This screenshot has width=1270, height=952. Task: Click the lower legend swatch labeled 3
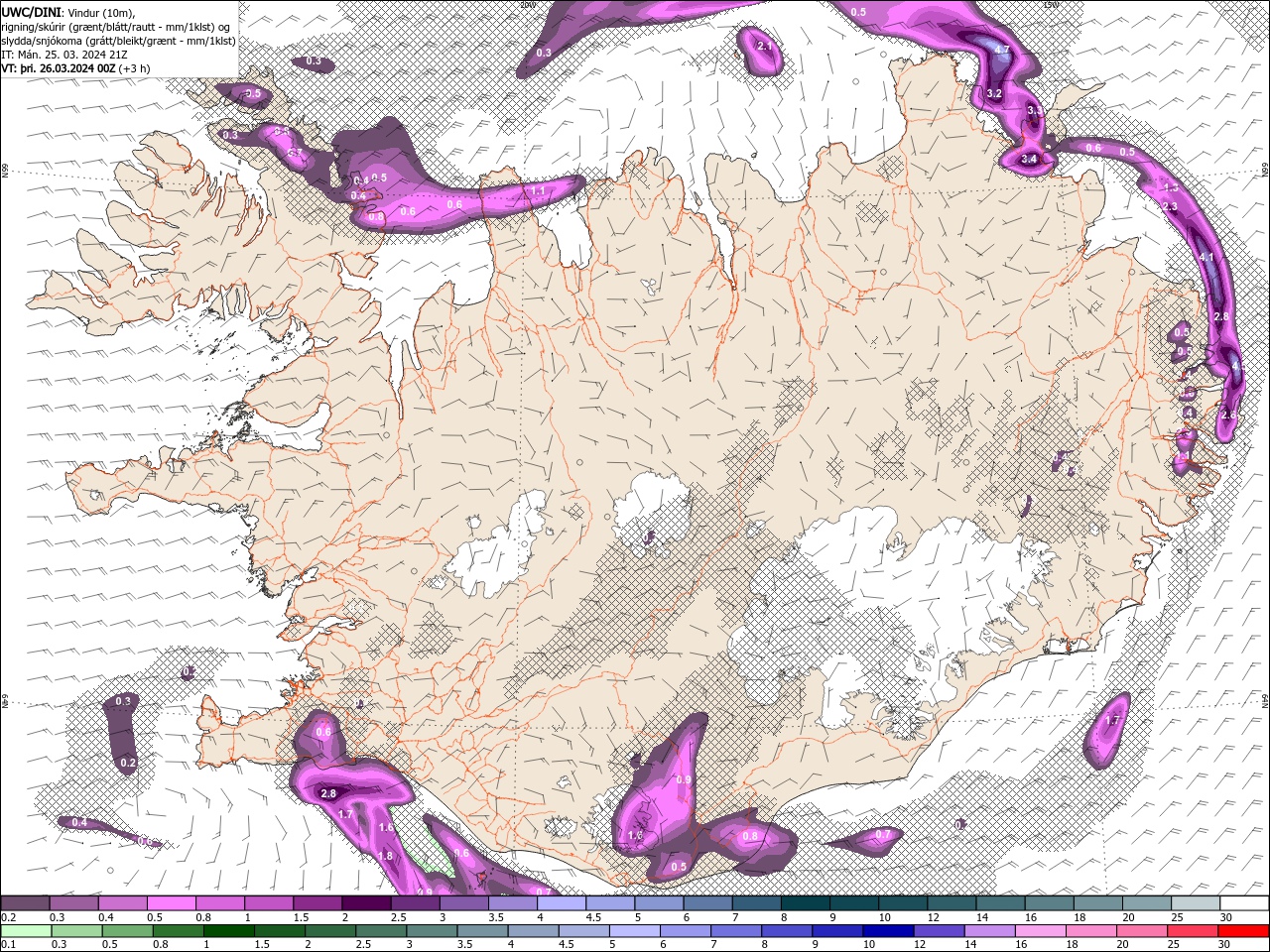tap(432, 931)
